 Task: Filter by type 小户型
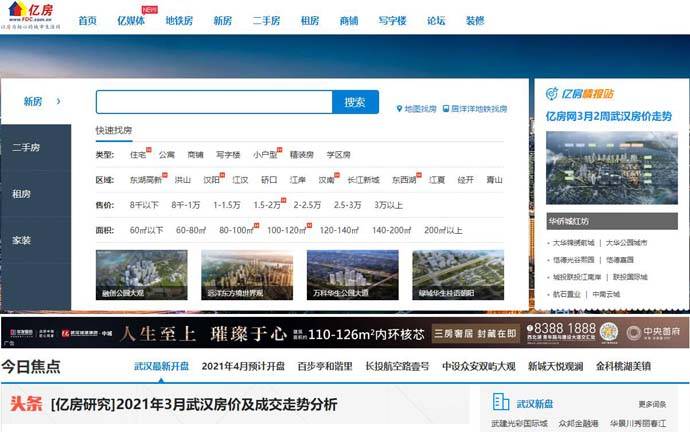click(x=265, y=155)
